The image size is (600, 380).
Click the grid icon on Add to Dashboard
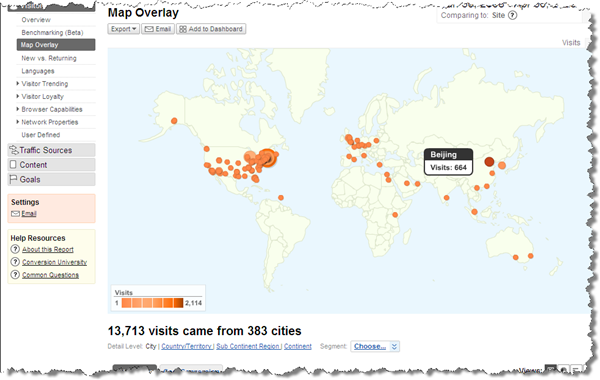(x=183, y=29)
